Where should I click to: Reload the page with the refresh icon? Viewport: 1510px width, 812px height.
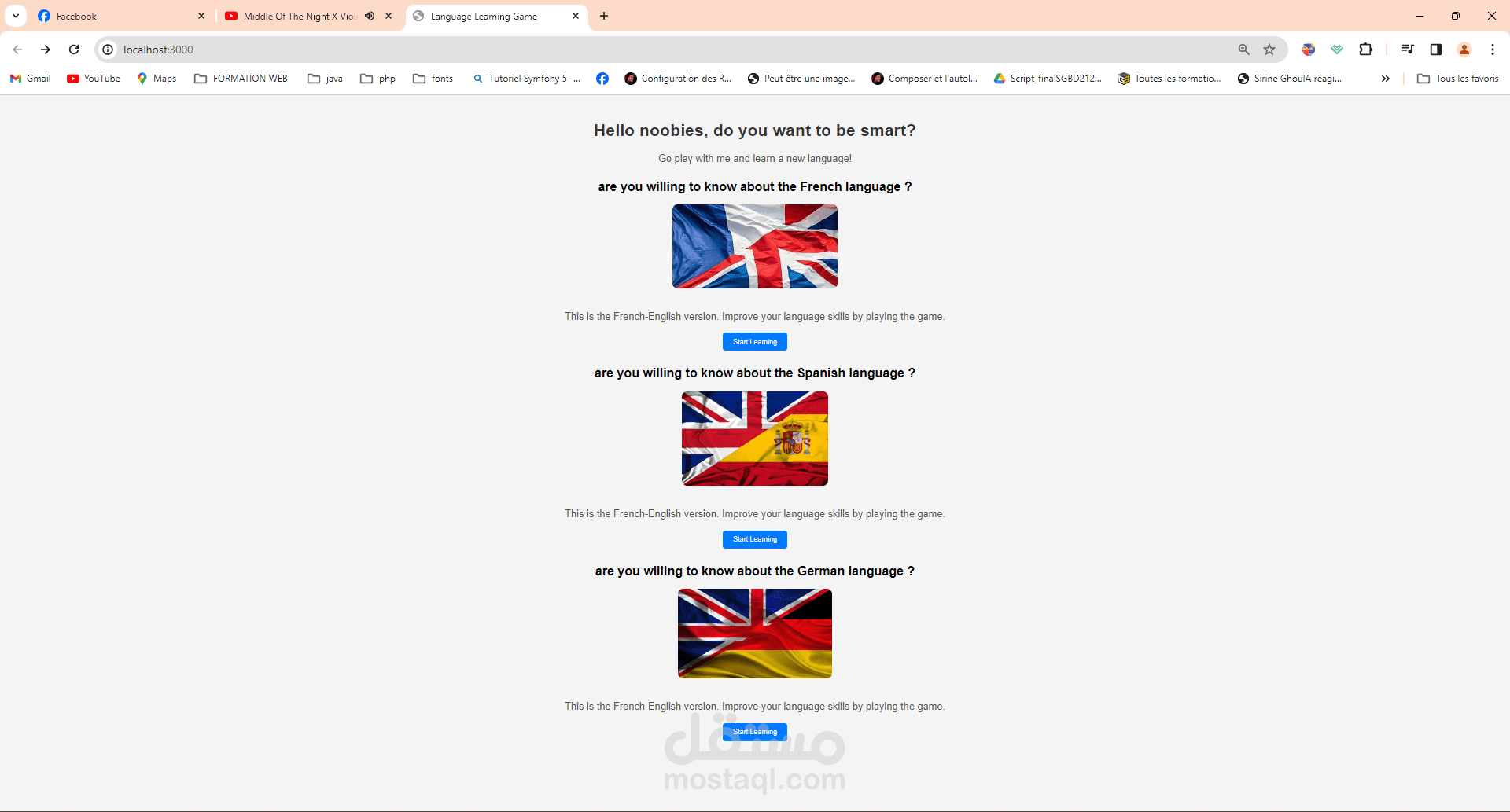tap(74, 50)
